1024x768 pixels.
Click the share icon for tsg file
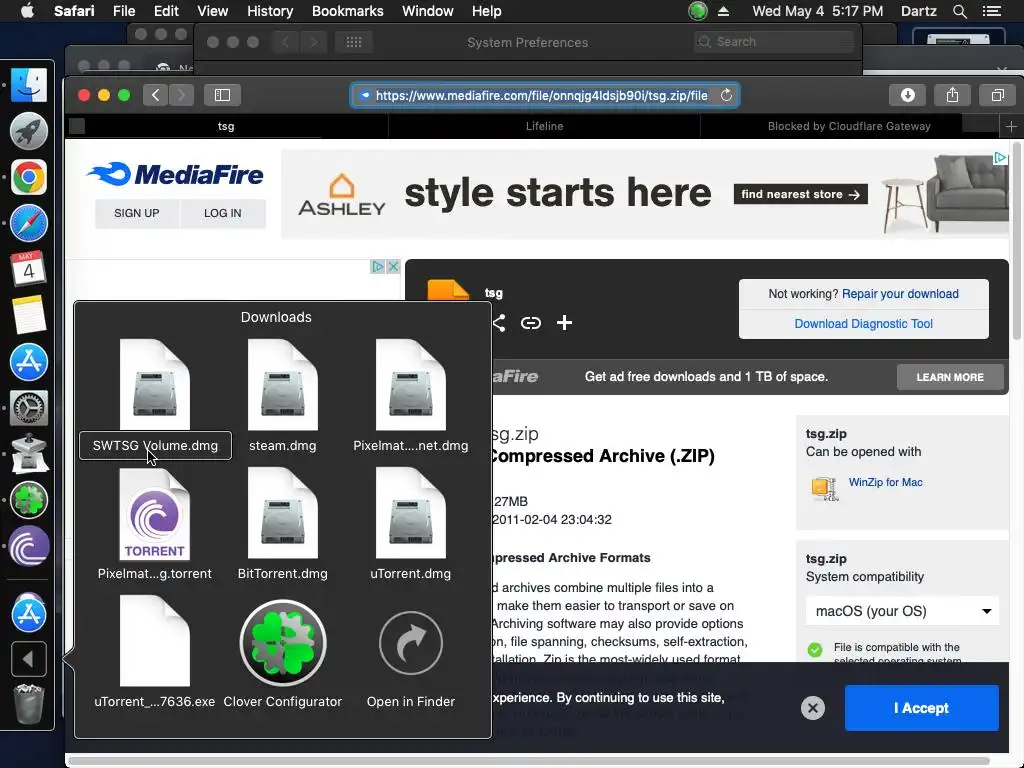click(x=499, y=323)
